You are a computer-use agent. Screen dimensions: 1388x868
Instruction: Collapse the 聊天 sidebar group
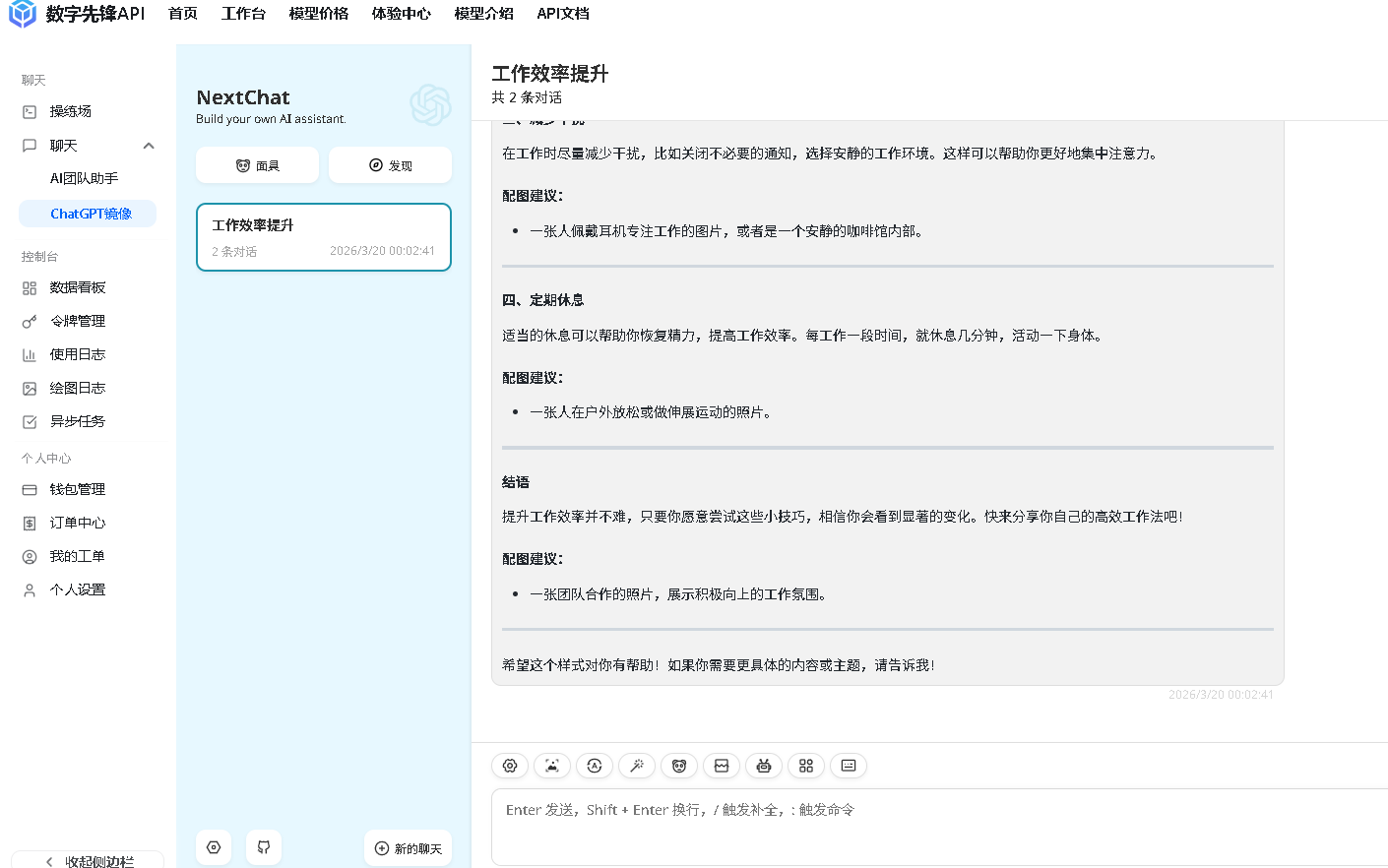click(149, 146)
